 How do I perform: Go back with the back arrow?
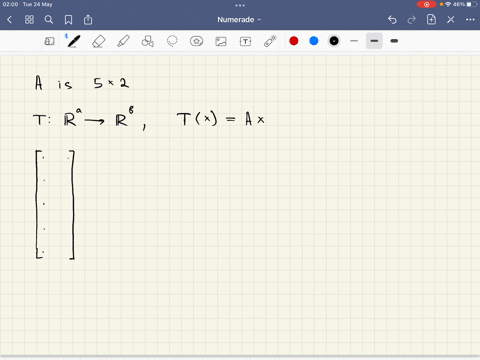(9, 20)
